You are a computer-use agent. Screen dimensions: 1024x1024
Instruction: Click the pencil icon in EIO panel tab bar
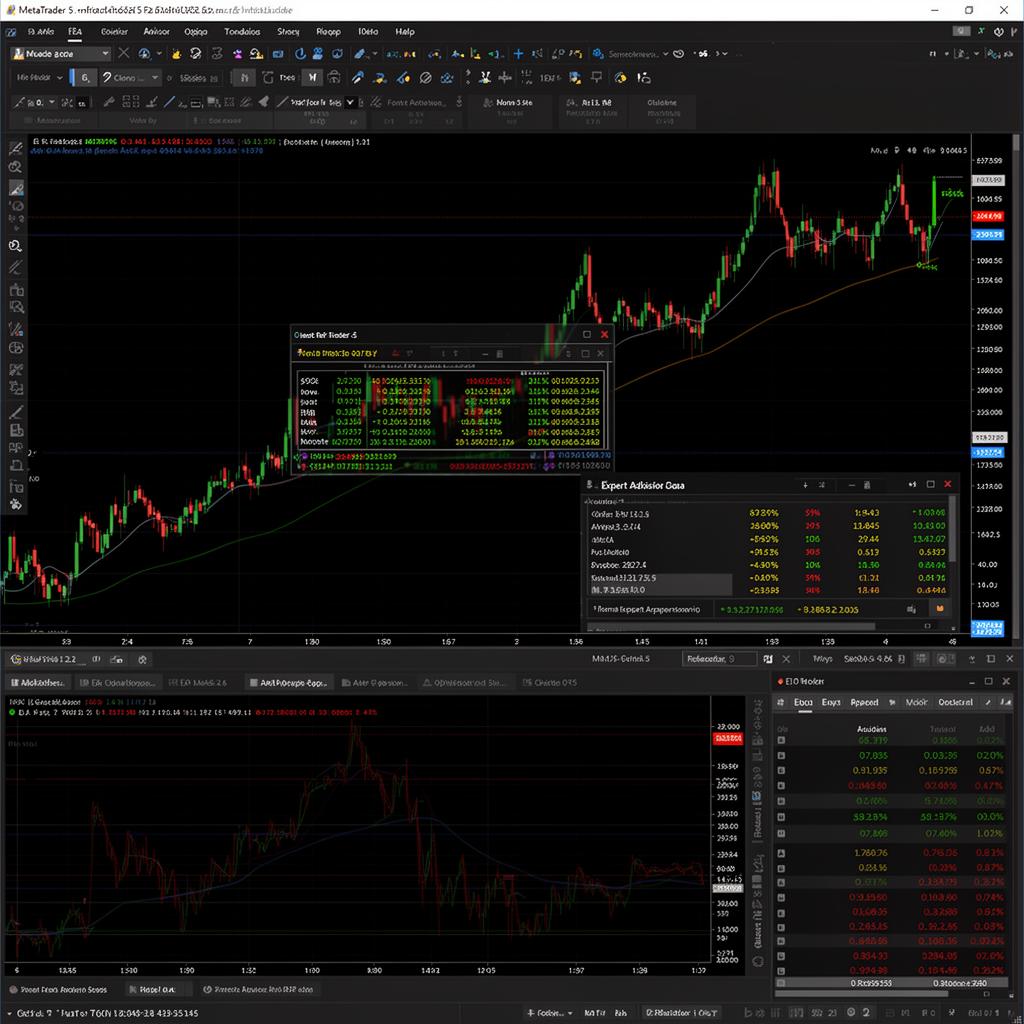pos(988,703)
